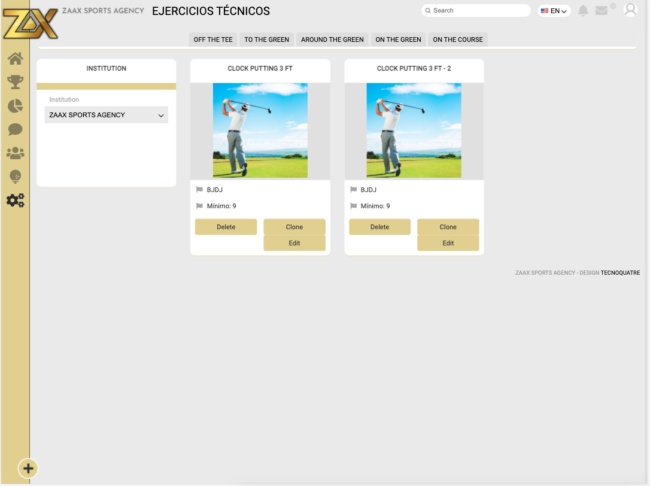Click the round plus add button

click(x=28, y=468)
